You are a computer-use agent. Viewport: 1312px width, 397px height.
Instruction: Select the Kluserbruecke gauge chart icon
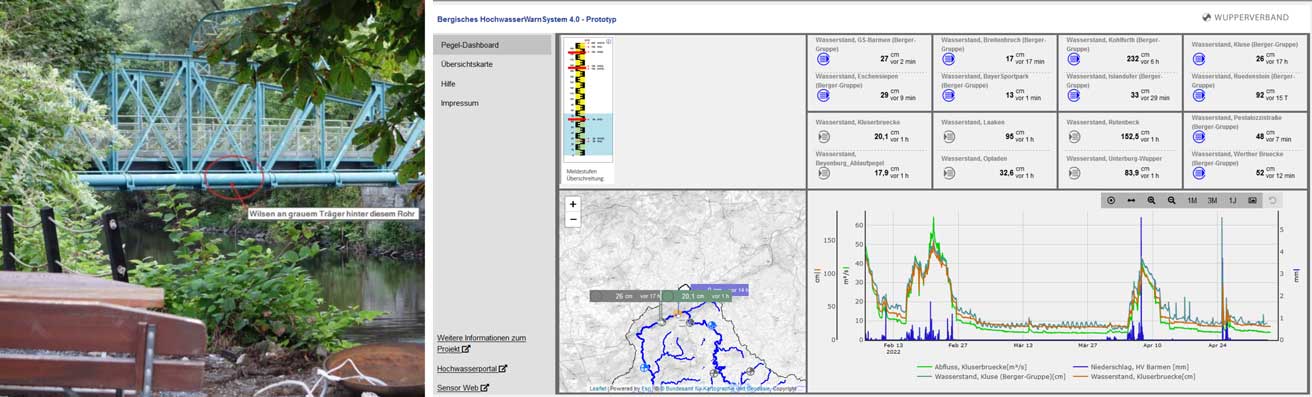(x=823, y=137)
